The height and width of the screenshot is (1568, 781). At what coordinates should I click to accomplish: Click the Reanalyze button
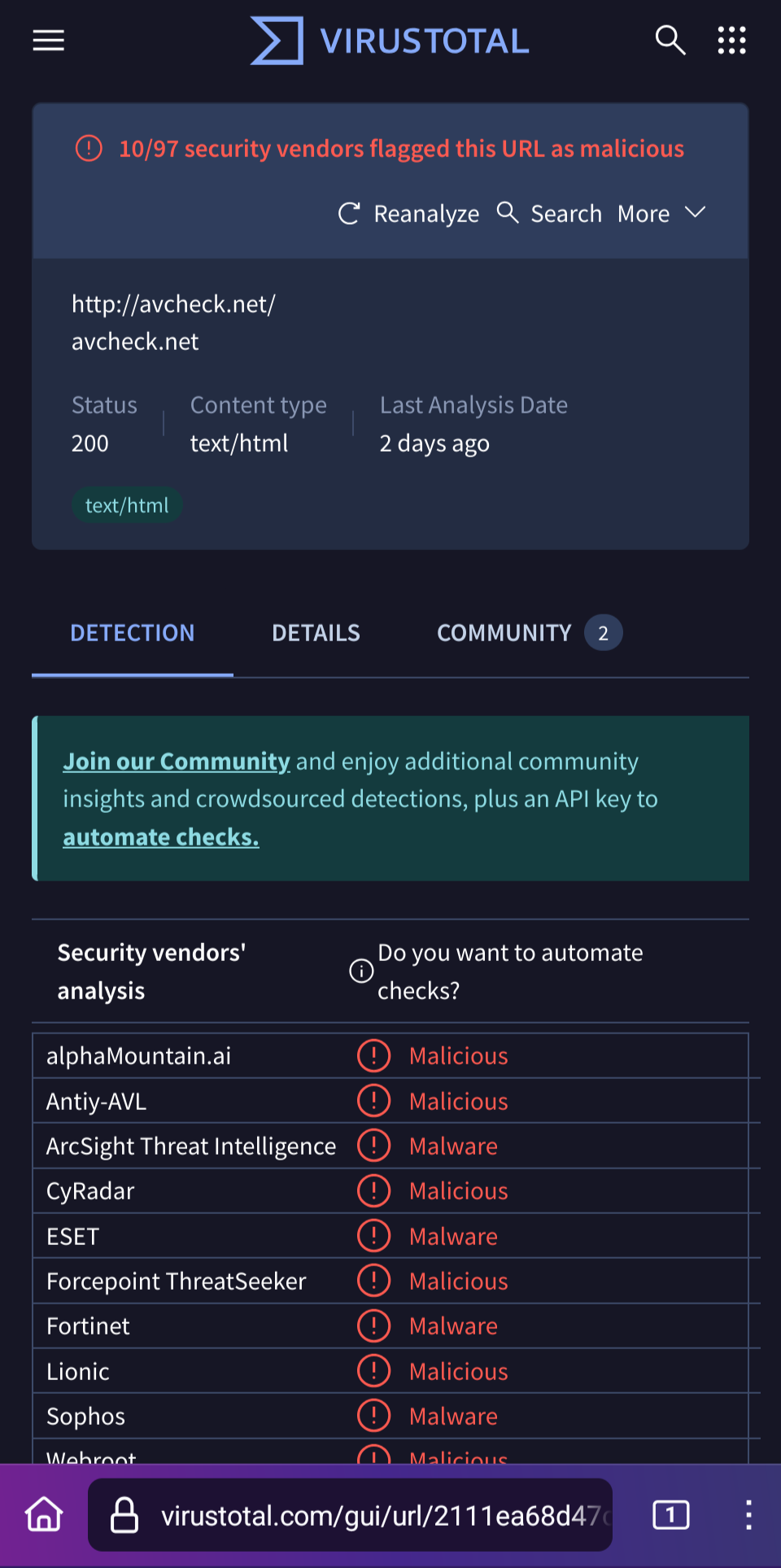[408, 214]
